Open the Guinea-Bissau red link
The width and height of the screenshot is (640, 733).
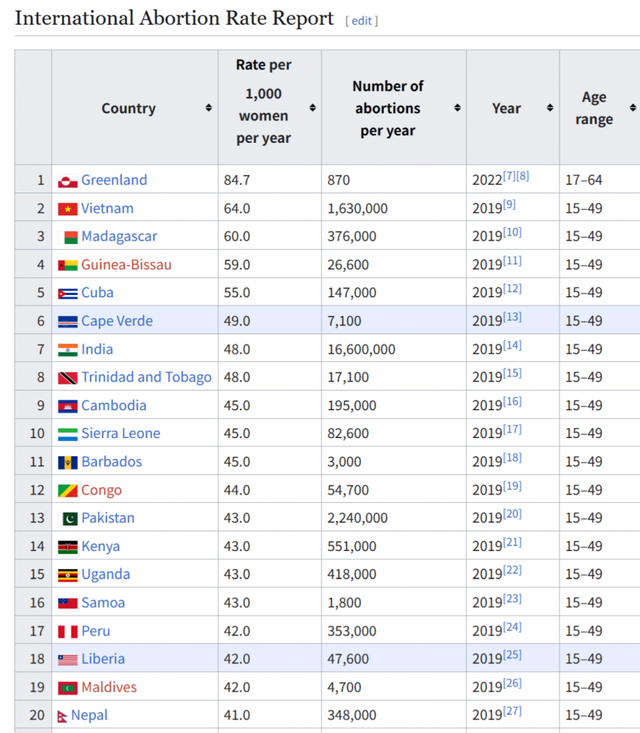(126, 265)
